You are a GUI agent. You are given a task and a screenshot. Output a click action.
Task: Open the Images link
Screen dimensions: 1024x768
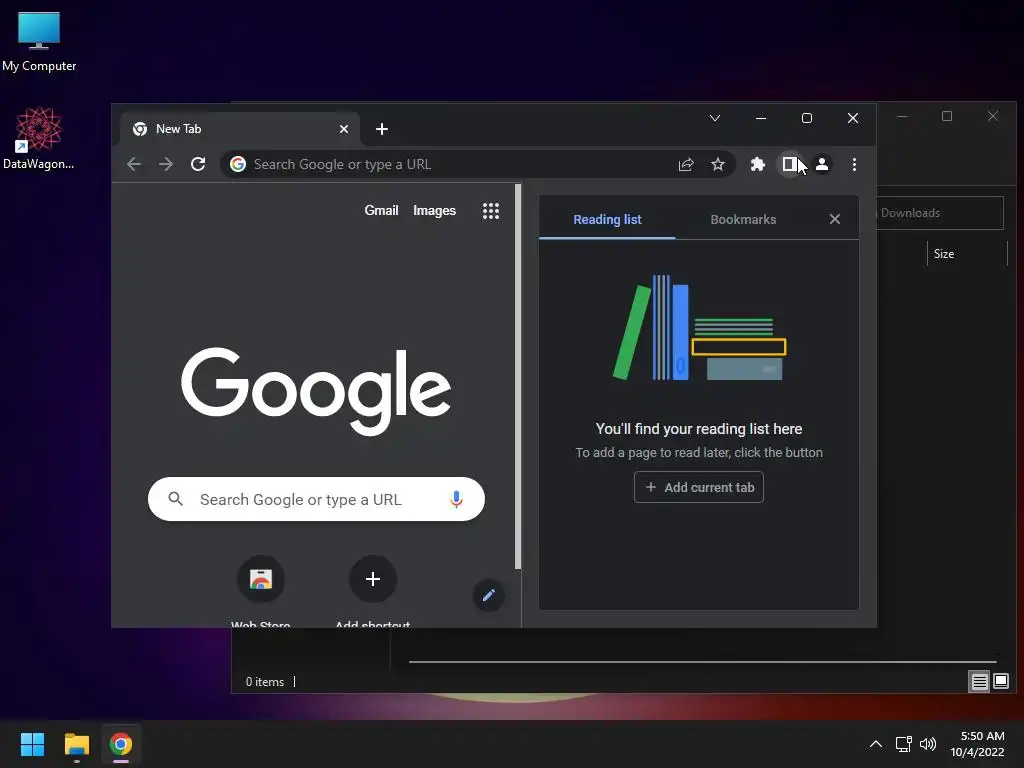click(434, 210)
